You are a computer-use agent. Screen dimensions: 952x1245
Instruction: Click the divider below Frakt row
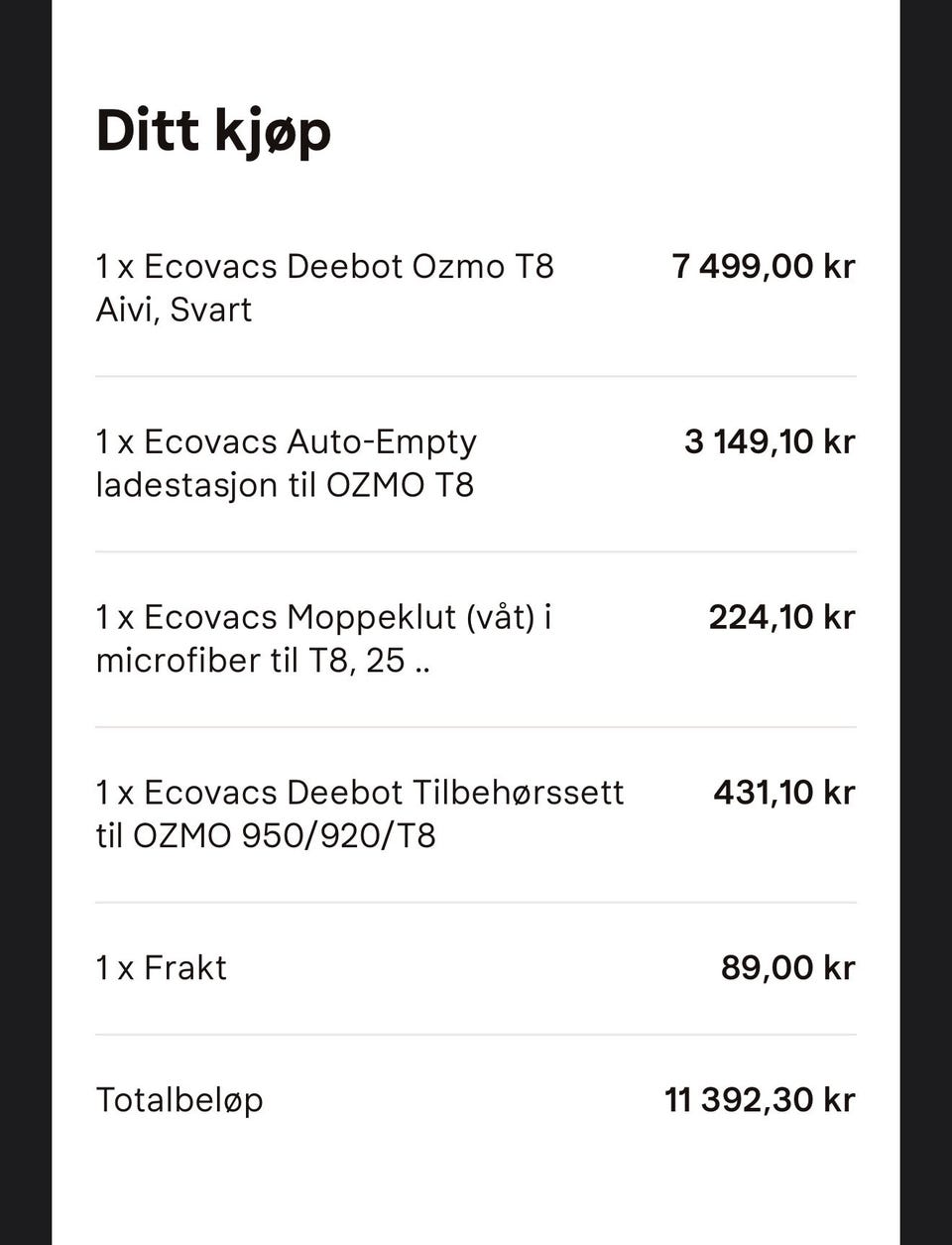476,1035
